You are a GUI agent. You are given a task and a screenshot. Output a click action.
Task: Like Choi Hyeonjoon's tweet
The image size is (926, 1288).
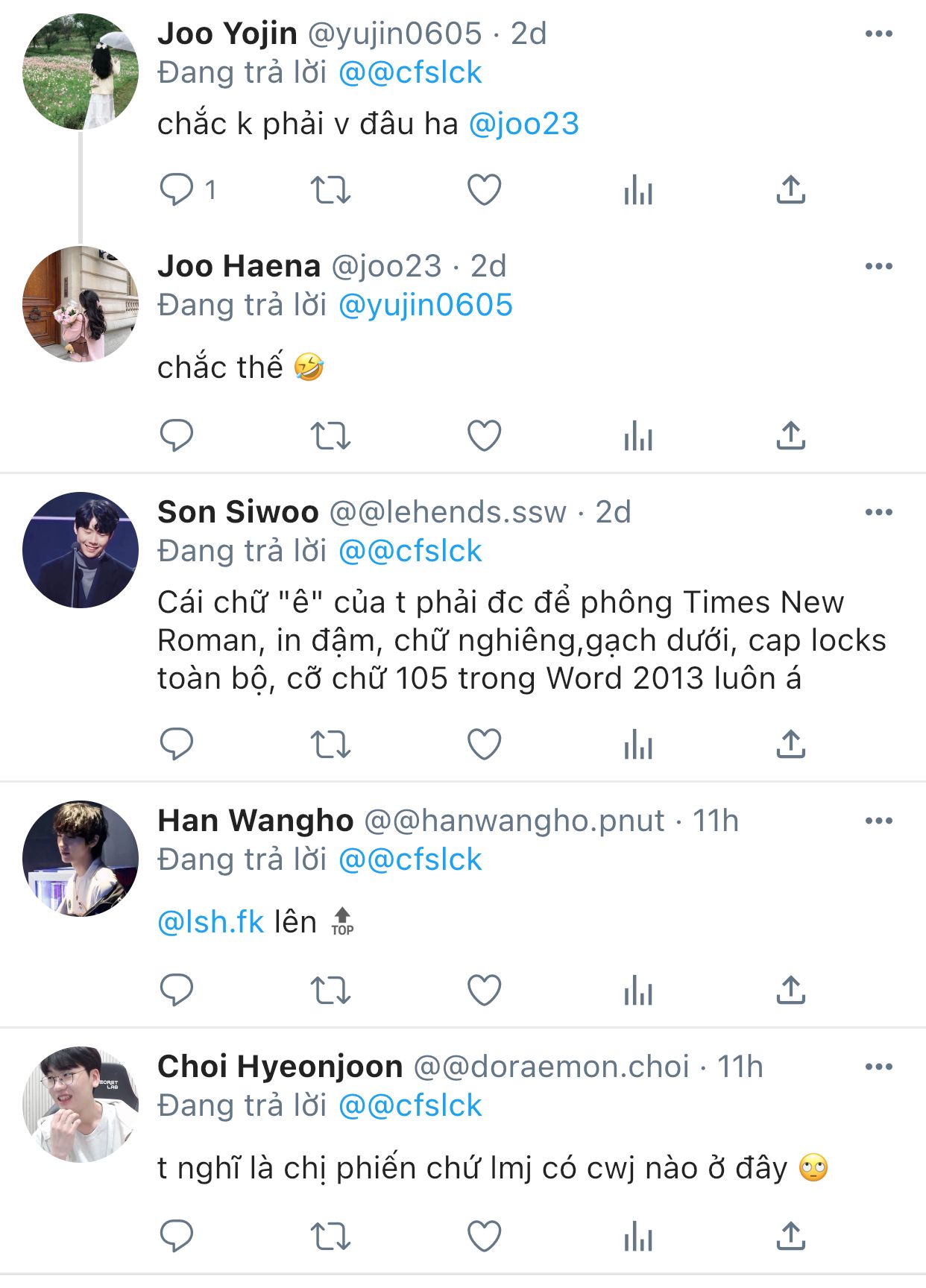(484, 1236)
